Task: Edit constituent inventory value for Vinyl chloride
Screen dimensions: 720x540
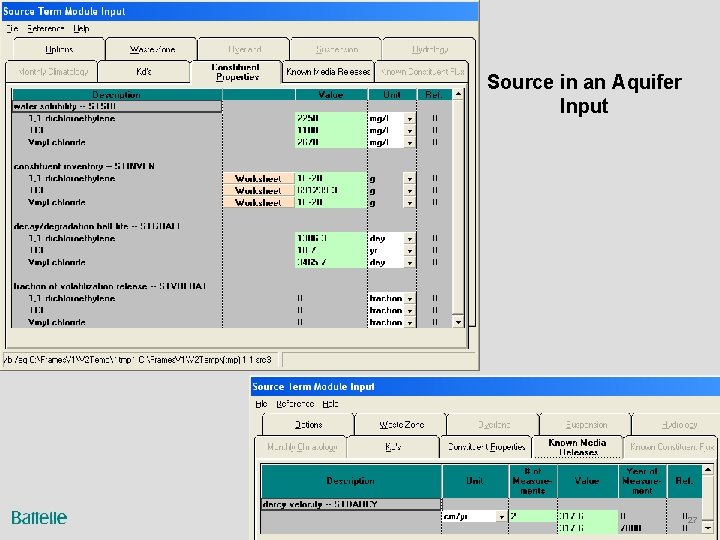Action: click(x=331, y=202)
